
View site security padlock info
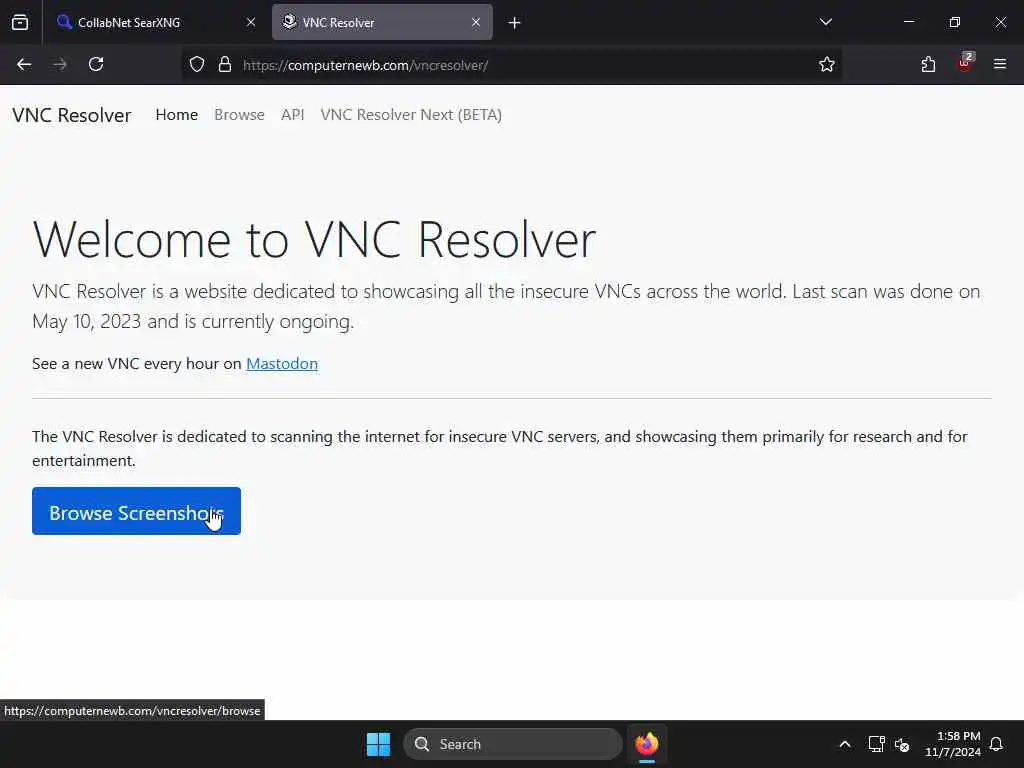pyautogui.click(x=225, y=65)
